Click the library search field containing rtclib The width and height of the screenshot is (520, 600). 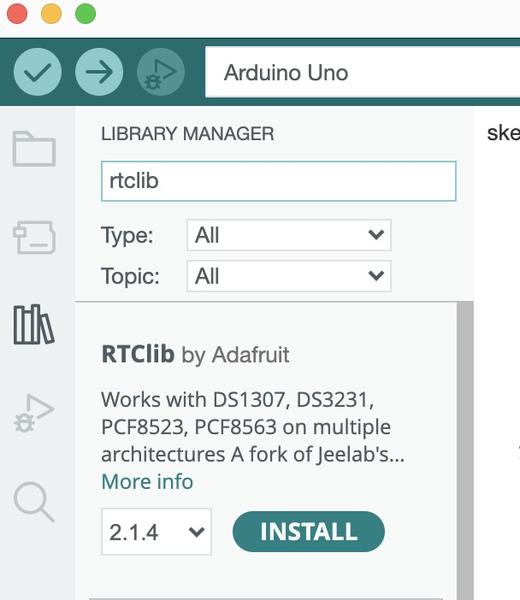[279, 181]
